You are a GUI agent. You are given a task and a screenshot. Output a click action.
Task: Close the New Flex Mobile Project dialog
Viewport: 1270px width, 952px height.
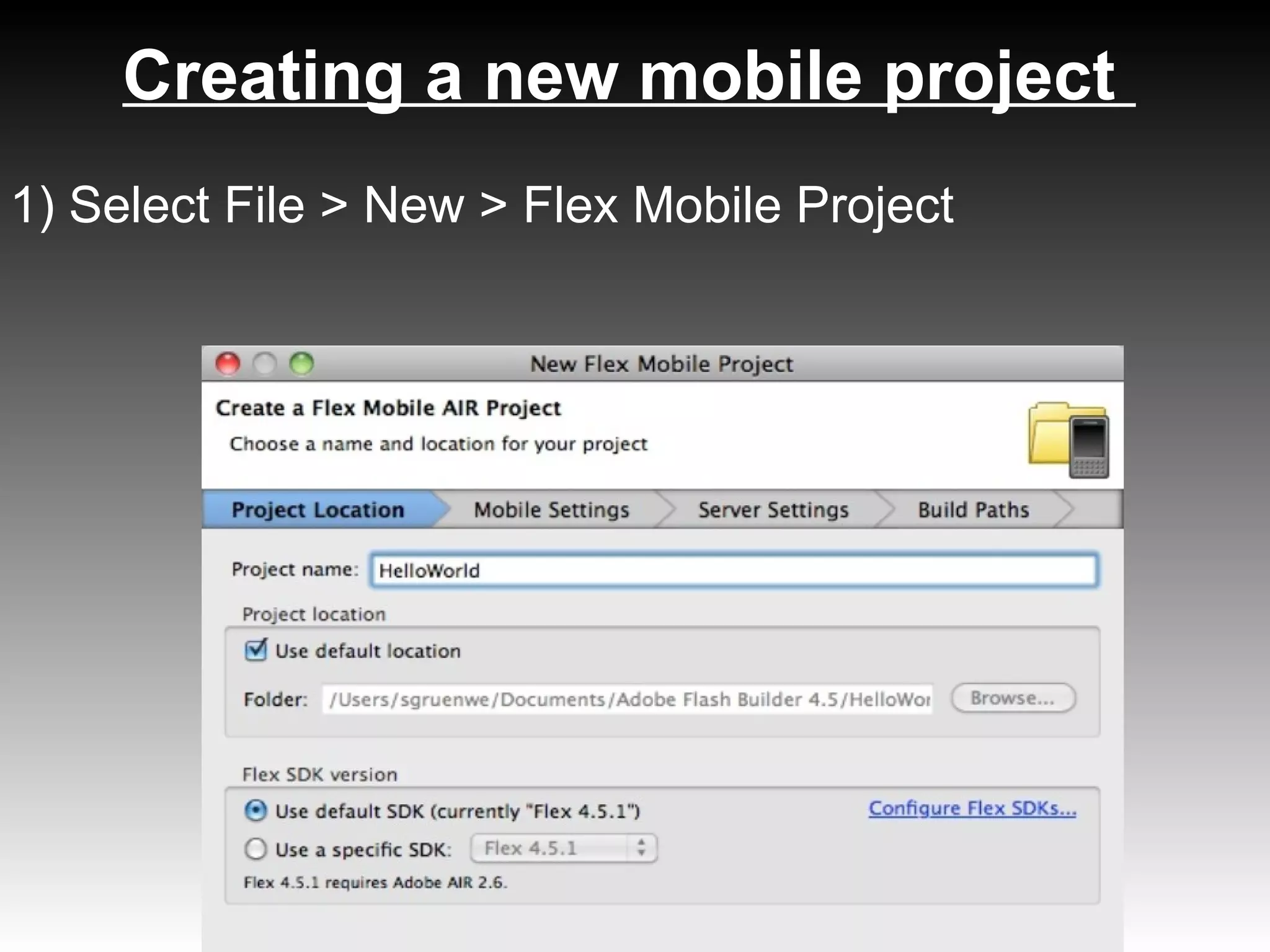click(x=228, y=364)
